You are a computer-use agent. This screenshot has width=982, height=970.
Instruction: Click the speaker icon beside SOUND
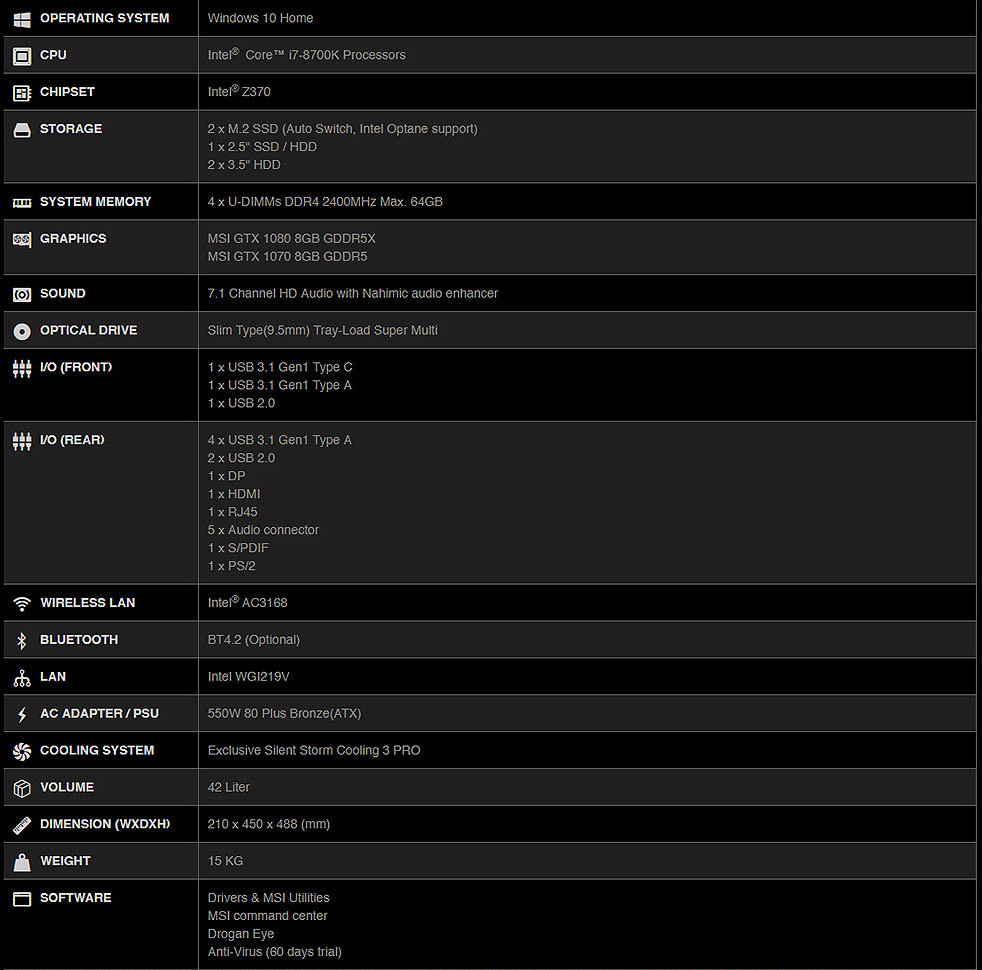pyautogui.click(x=22, y=294)
